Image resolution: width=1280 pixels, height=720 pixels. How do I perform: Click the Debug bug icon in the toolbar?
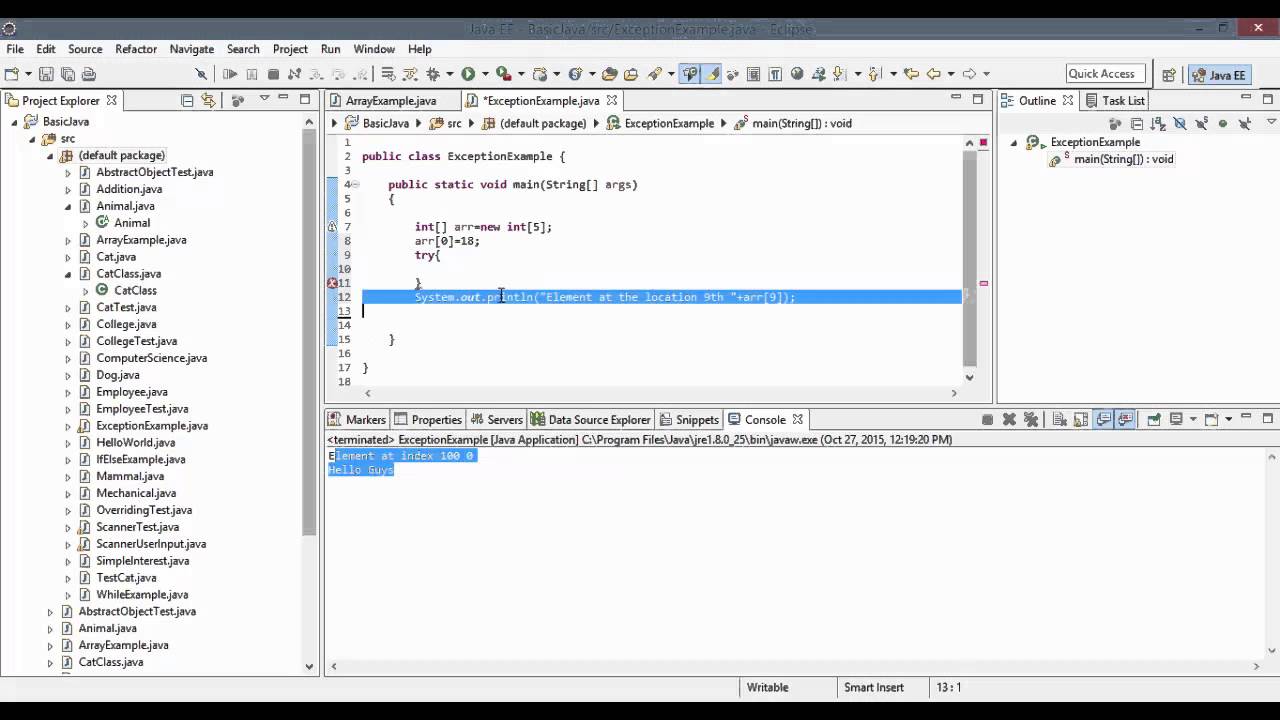coord(432,74)
